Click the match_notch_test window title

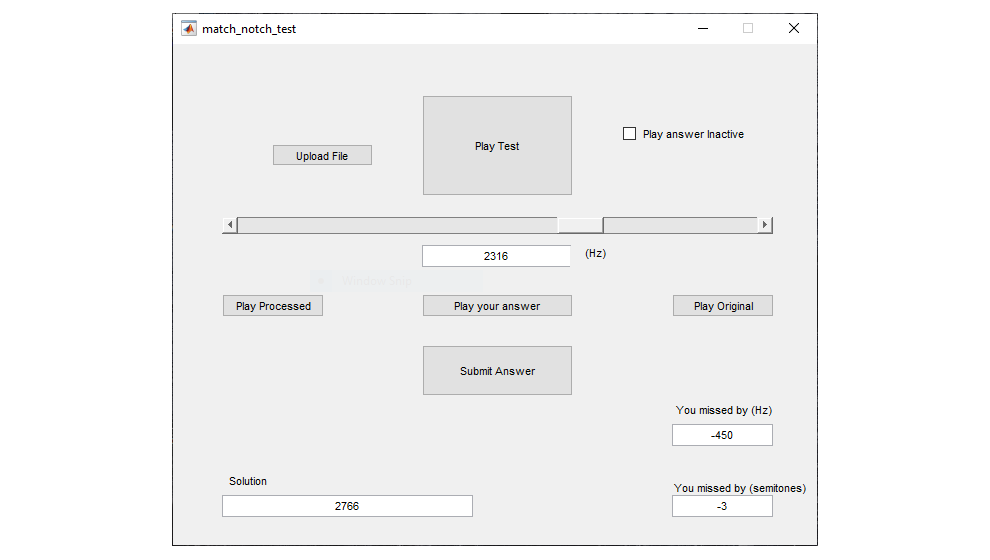click(249, 29)
